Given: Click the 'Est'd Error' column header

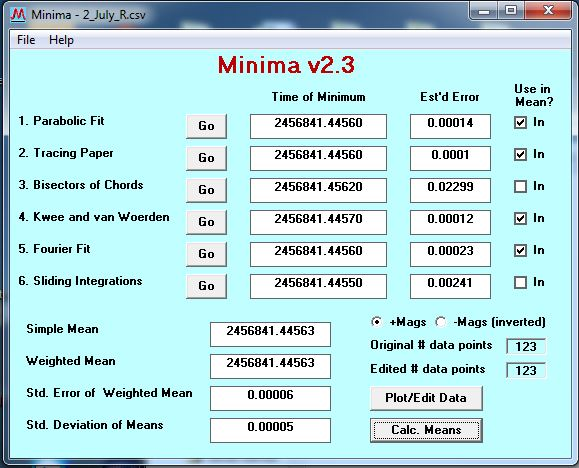Looking at the screenshot, I should [449, 97].
